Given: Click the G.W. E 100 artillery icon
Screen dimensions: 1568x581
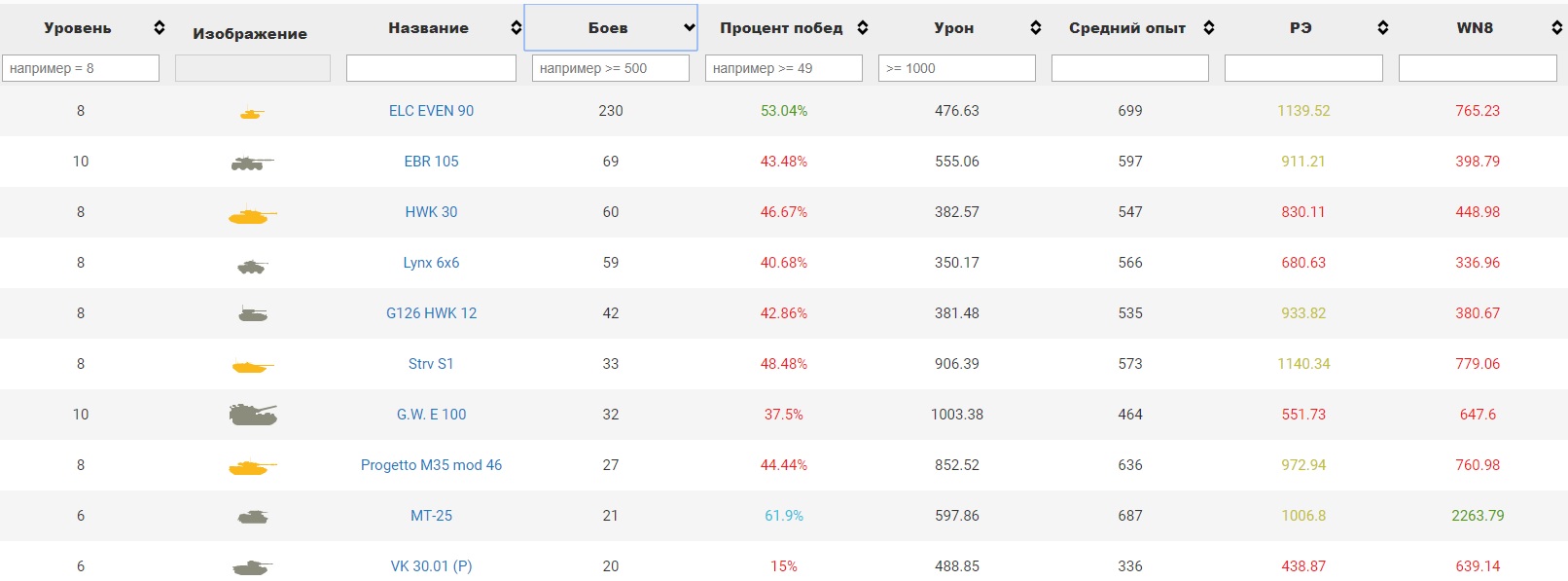Looking at the screenshot, I should (x=253, y=415).
